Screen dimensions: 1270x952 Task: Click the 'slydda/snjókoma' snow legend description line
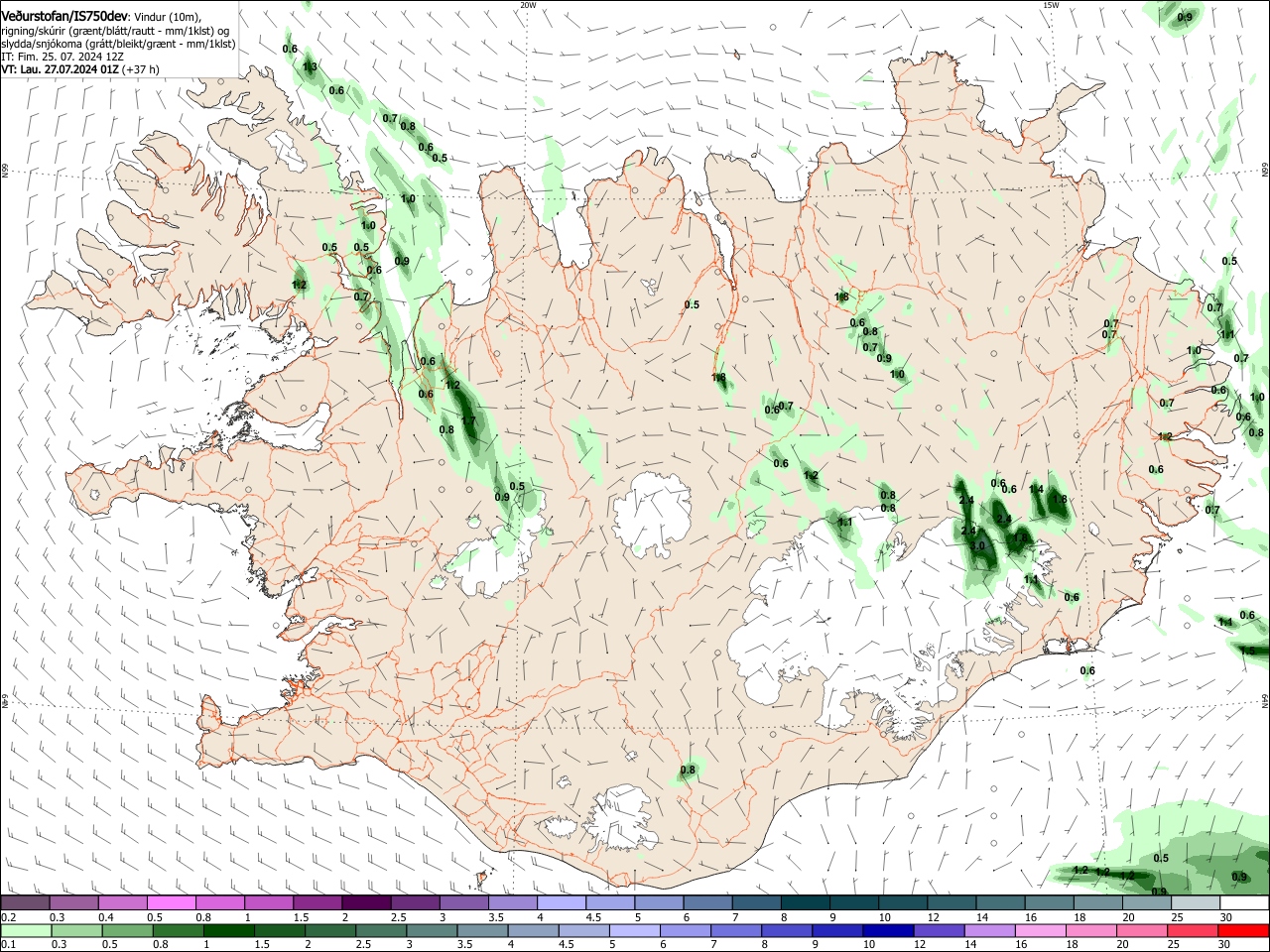coord(118,44)
